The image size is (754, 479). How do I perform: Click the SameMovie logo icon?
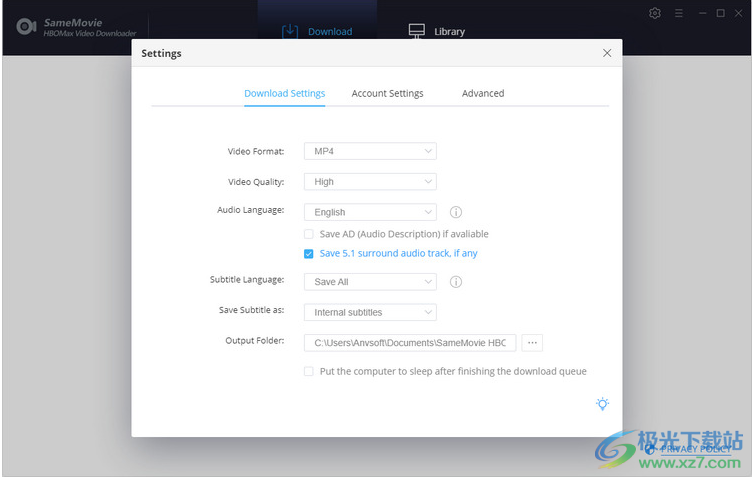pyautogui.click(x=26, y=26)
